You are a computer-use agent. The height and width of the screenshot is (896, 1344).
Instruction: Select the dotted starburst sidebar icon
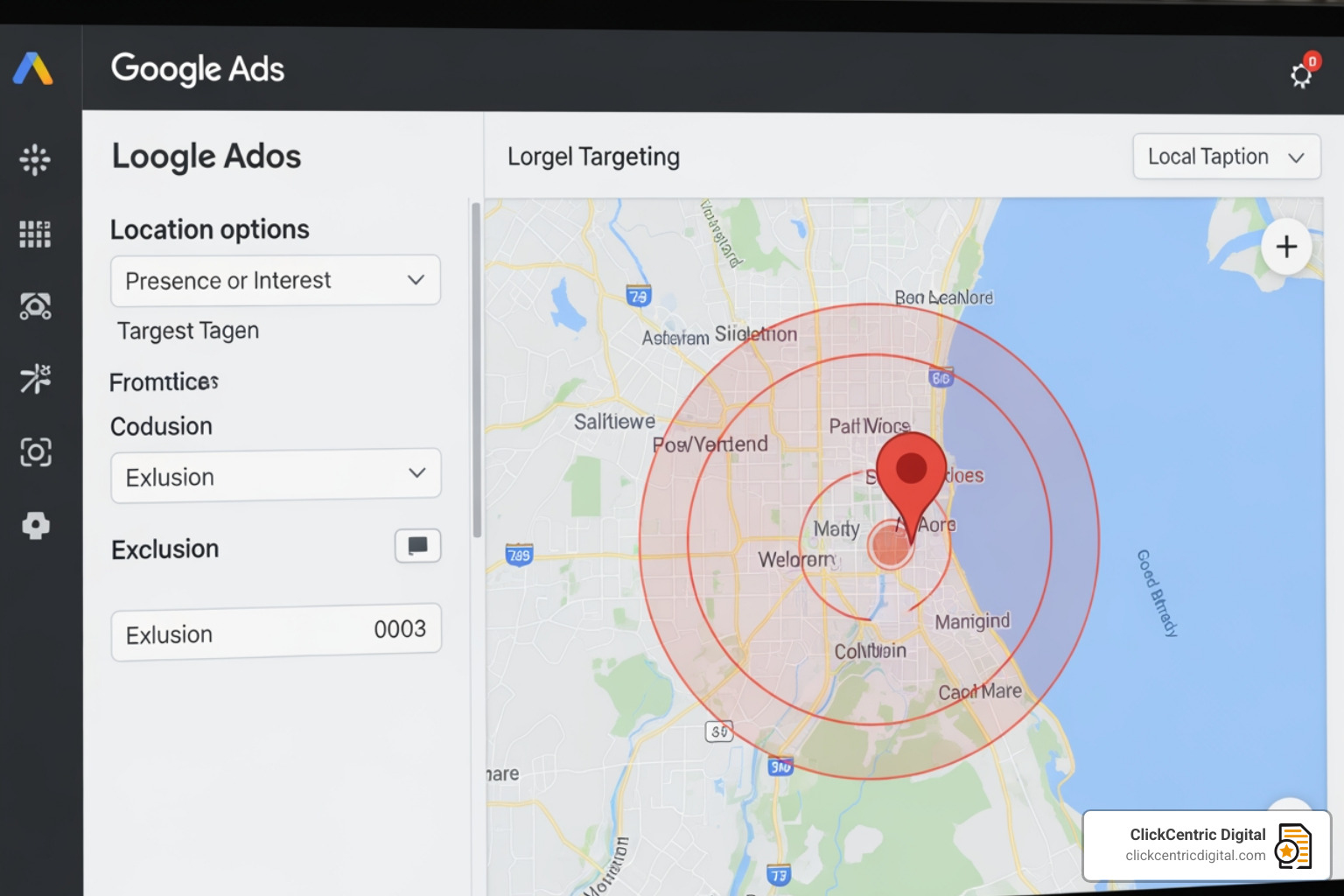pyautogui.click(x=35, y=160)
